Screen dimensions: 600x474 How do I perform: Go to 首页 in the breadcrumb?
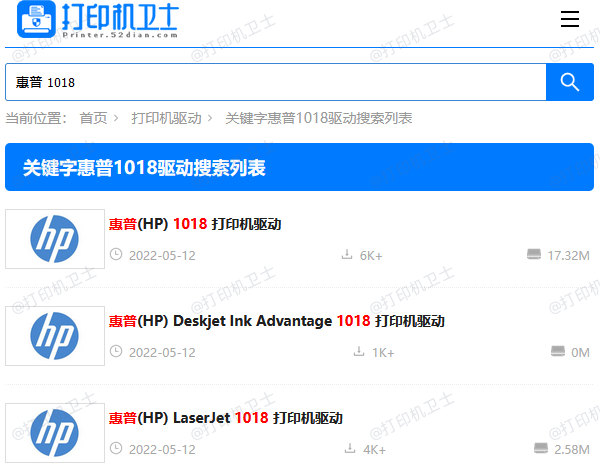(93, 118)
